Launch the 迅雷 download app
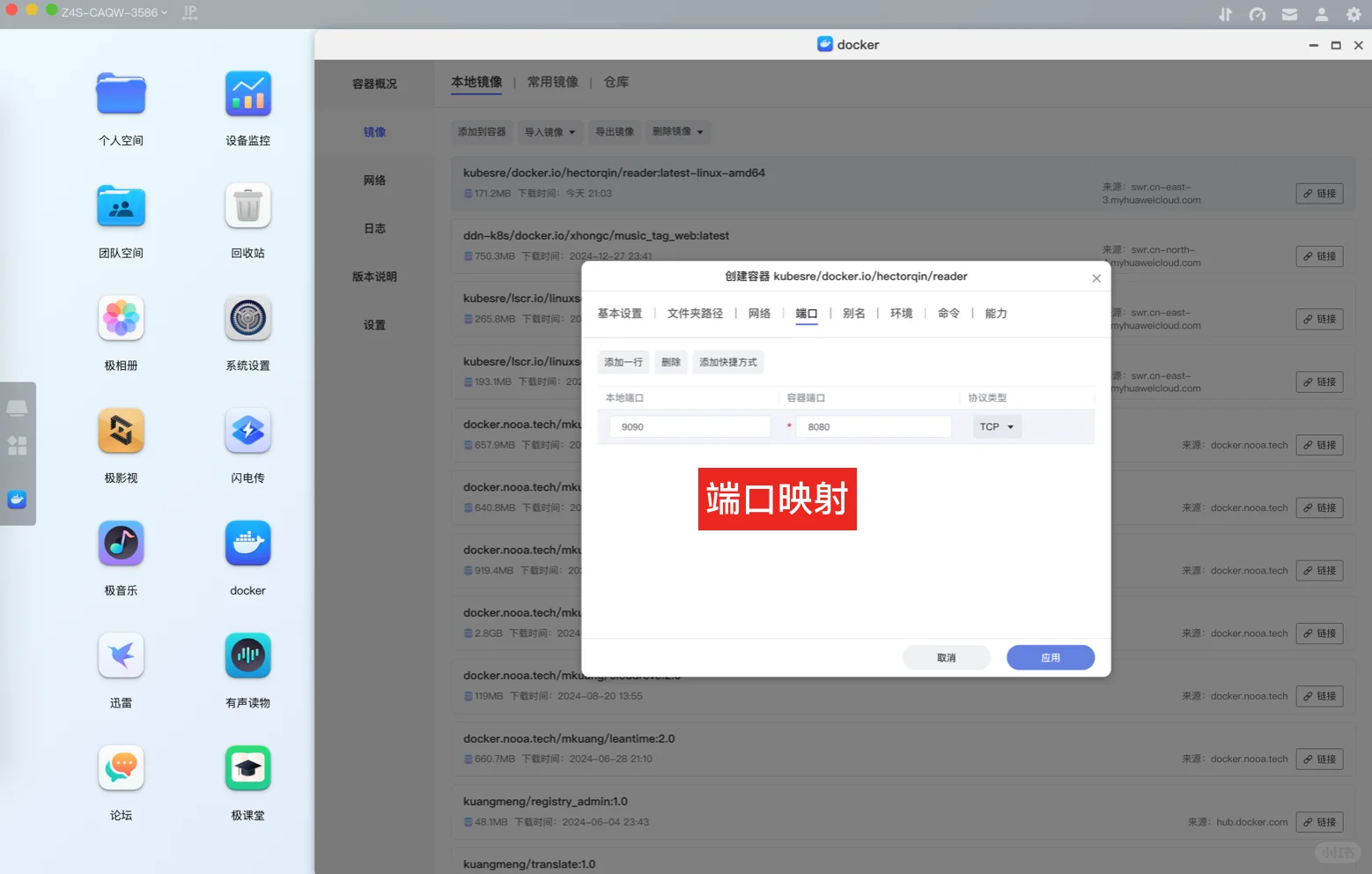The image size is (1372, 874). 121,656
